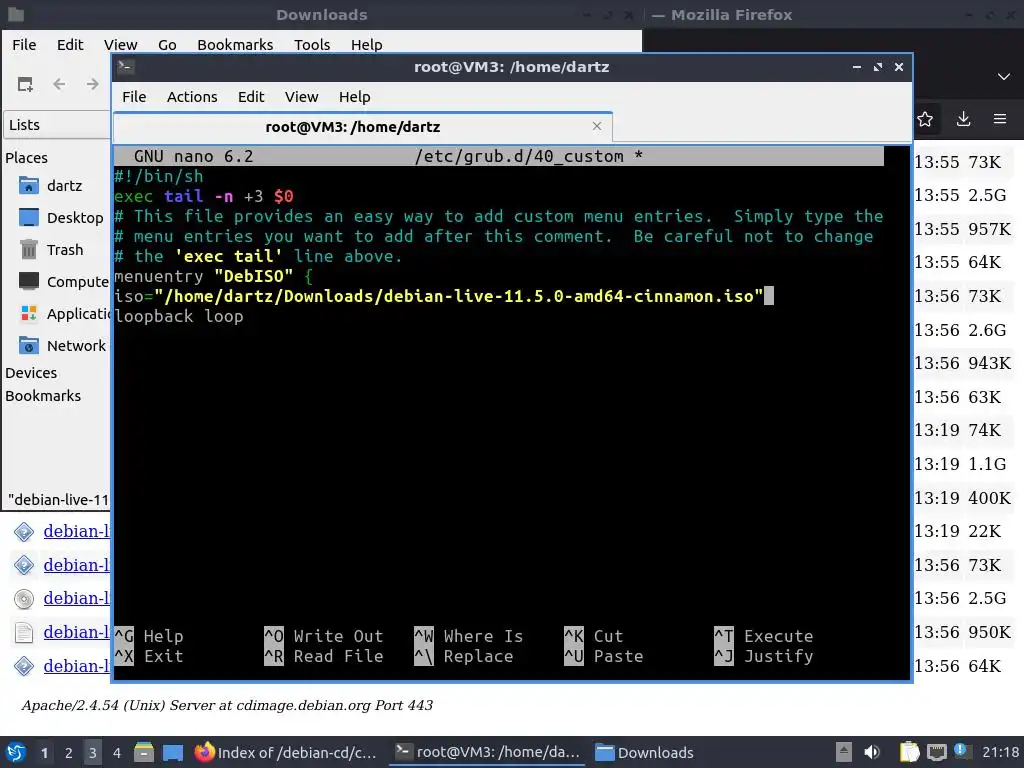Open the debian-l link on the 13:56 73K bottom row
Image resolution: width=1024 pixels, height=768 pixels.
tap(76, 565)
